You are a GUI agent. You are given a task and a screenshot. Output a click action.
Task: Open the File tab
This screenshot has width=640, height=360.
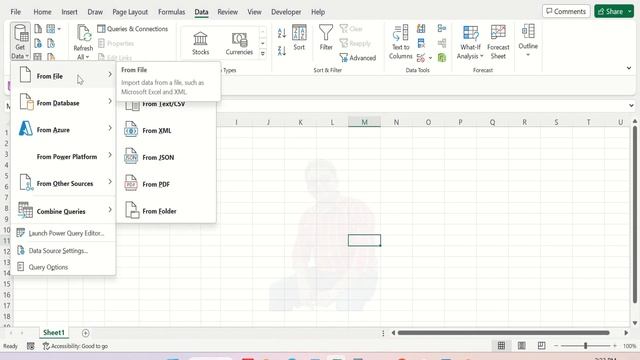click(16, 12)
